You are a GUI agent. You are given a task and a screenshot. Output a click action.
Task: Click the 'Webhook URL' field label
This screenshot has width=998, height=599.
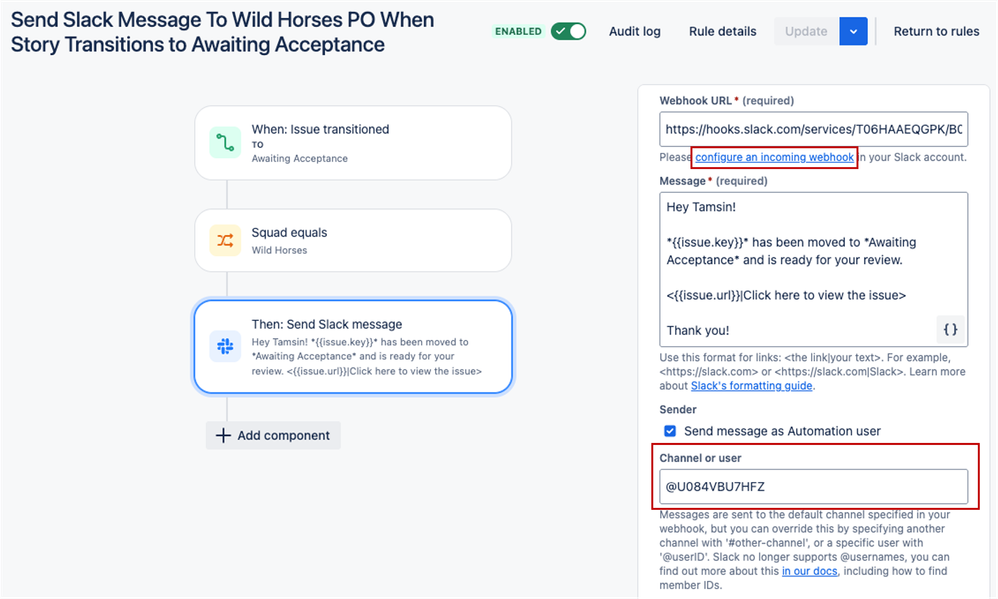tap(696, 101)
